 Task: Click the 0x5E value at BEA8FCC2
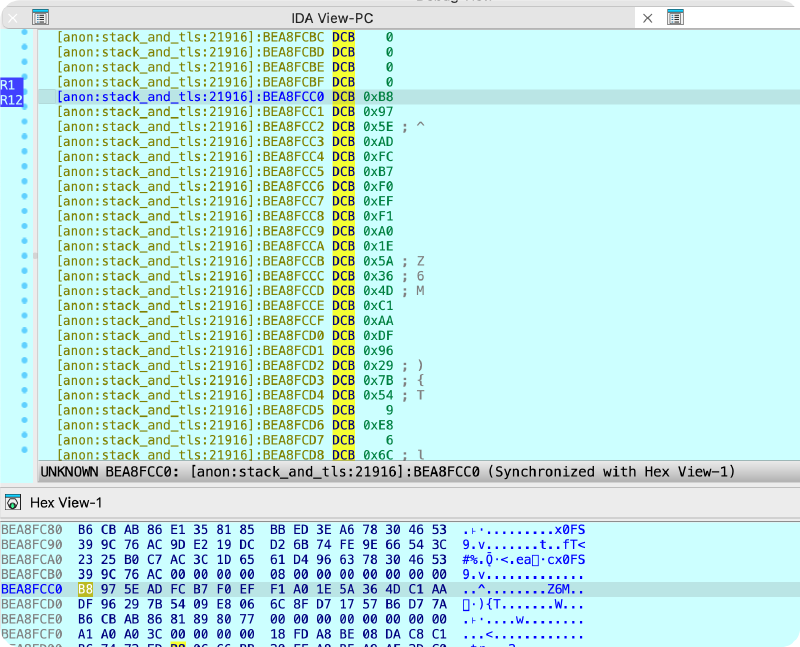click(376, 127)
